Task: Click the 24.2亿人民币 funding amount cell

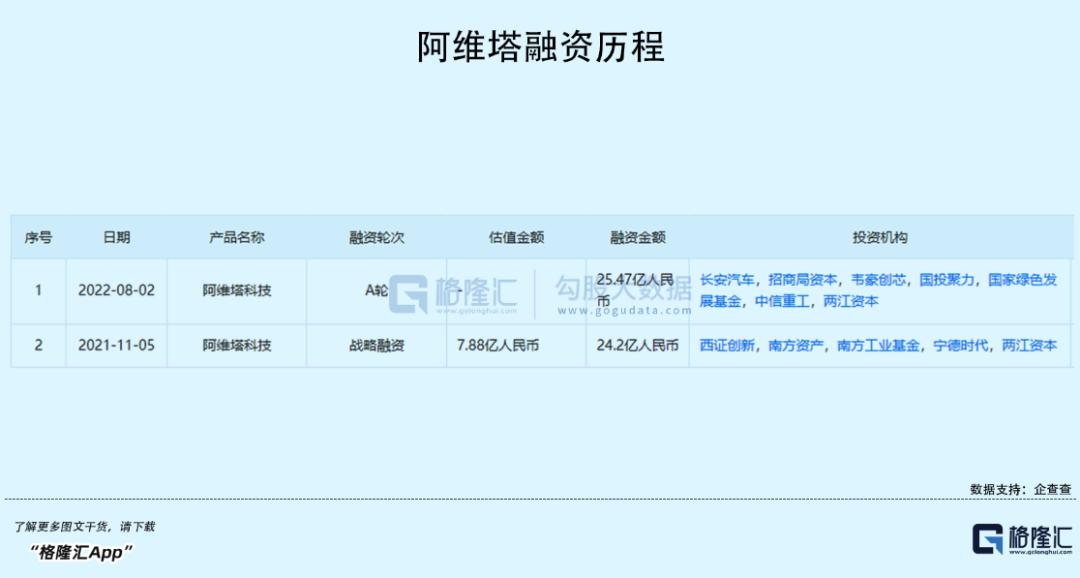Action: tap(638, 345)
